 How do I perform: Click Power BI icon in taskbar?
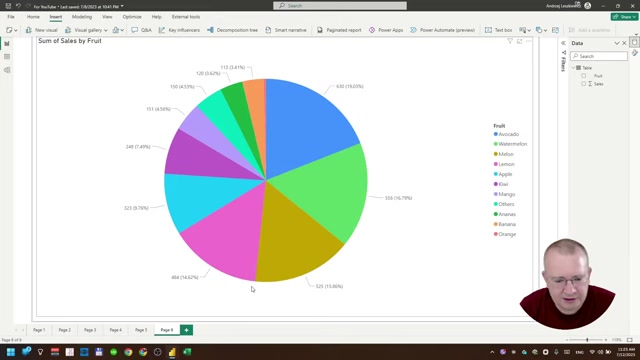[172, 352]
